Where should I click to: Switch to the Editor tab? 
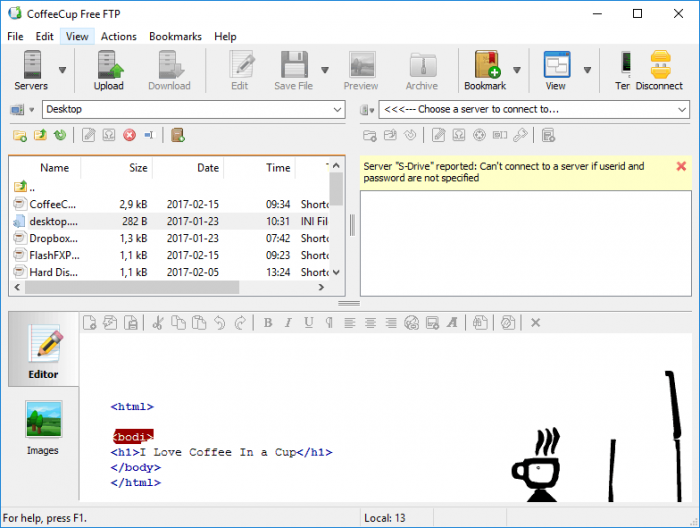(x=43, y=349)
